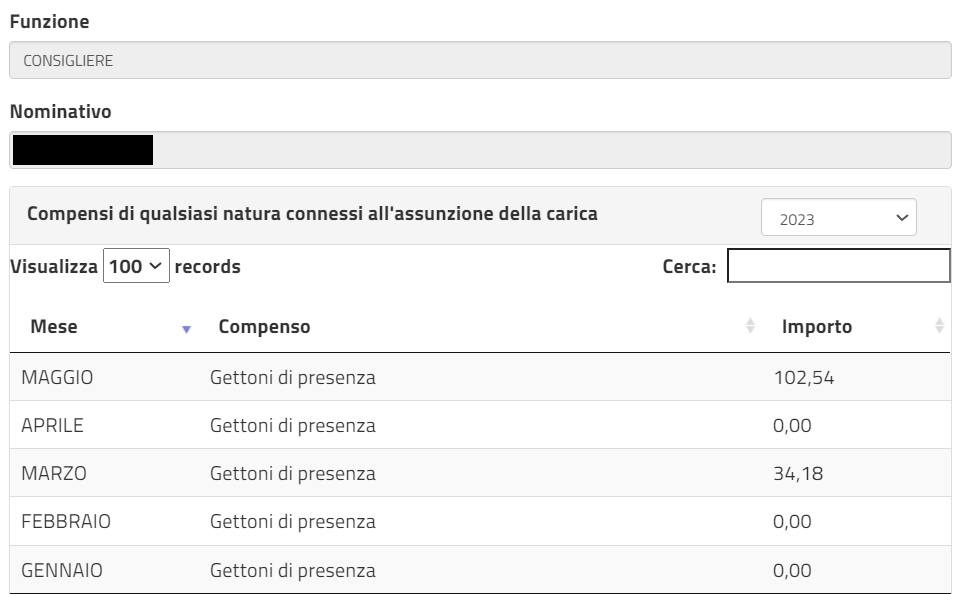This screenshot has height=594, width=967.
Task: Click the 102,54 amount cell
Action: click(x=804, y=377)
